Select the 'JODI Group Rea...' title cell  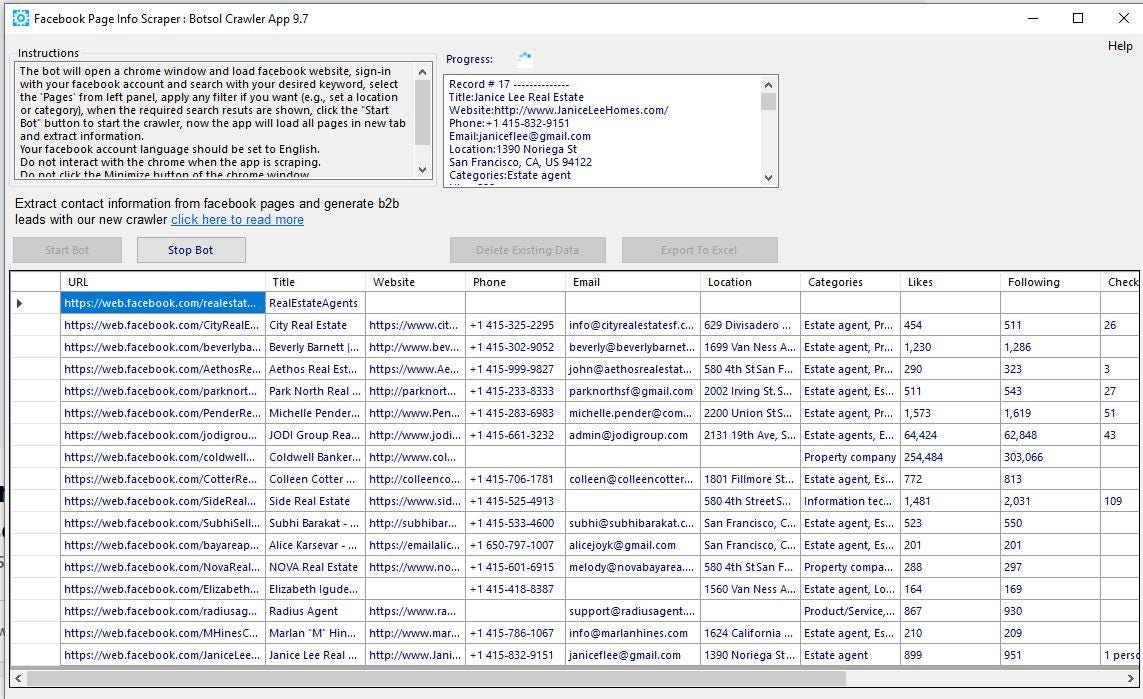[316, 435]
